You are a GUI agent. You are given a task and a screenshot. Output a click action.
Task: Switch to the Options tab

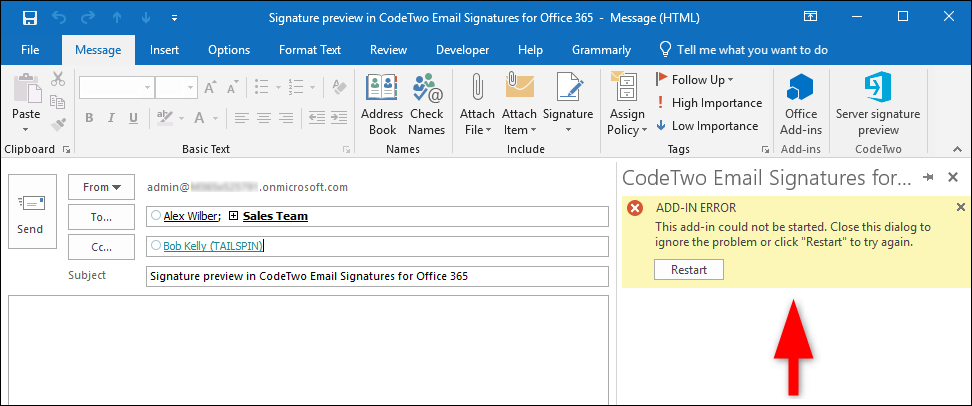tap(229, 50)
